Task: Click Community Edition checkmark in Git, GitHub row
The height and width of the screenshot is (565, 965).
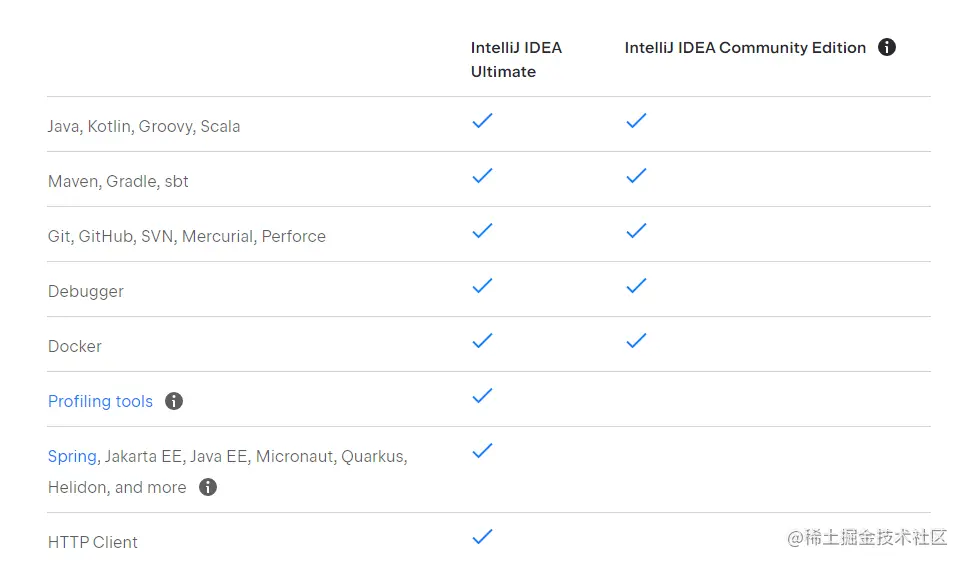Action: (636, 231)
